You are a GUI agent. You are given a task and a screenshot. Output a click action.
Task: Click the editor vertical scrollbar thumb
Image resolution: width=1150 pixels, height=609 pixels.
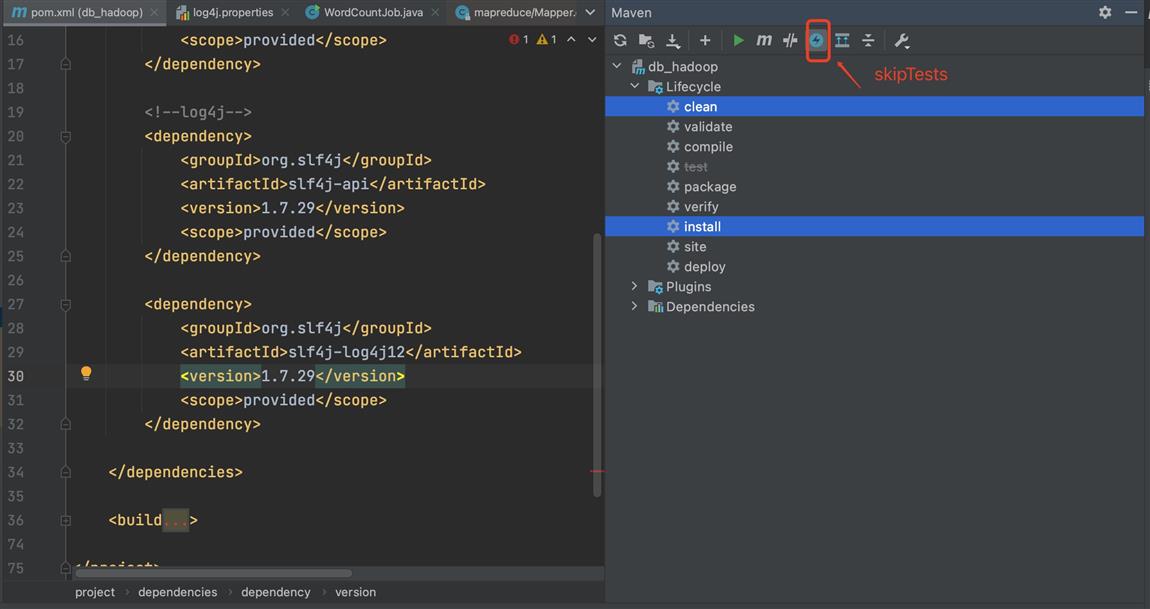(597, 365)
